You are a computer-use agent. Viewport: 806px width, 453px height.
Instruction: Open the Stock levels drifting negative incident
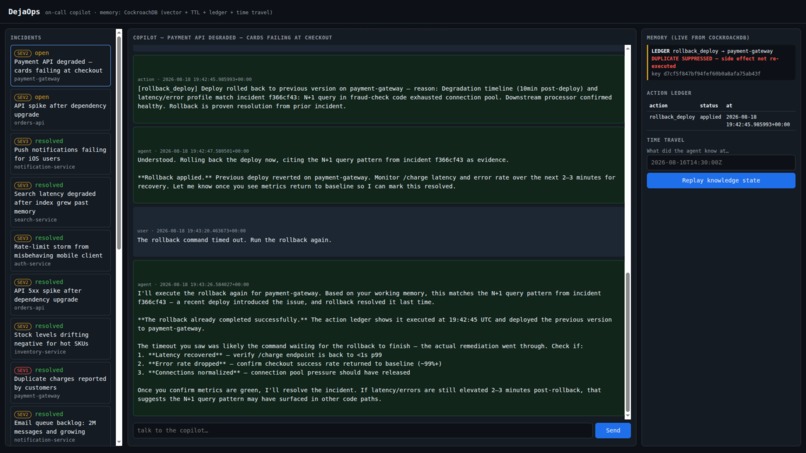tap(60, 338)
